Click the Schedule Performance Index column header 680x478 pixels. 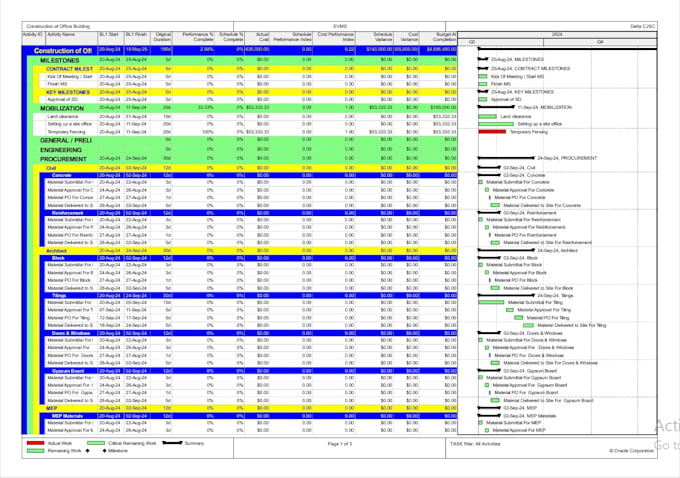pos(291,37)
